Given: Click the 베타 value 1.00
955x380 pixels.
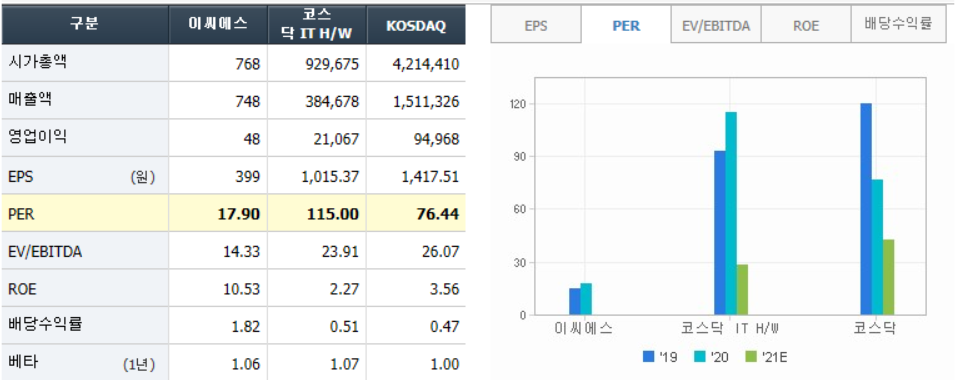Looking at the screenshot, I should tap(446, 364).
